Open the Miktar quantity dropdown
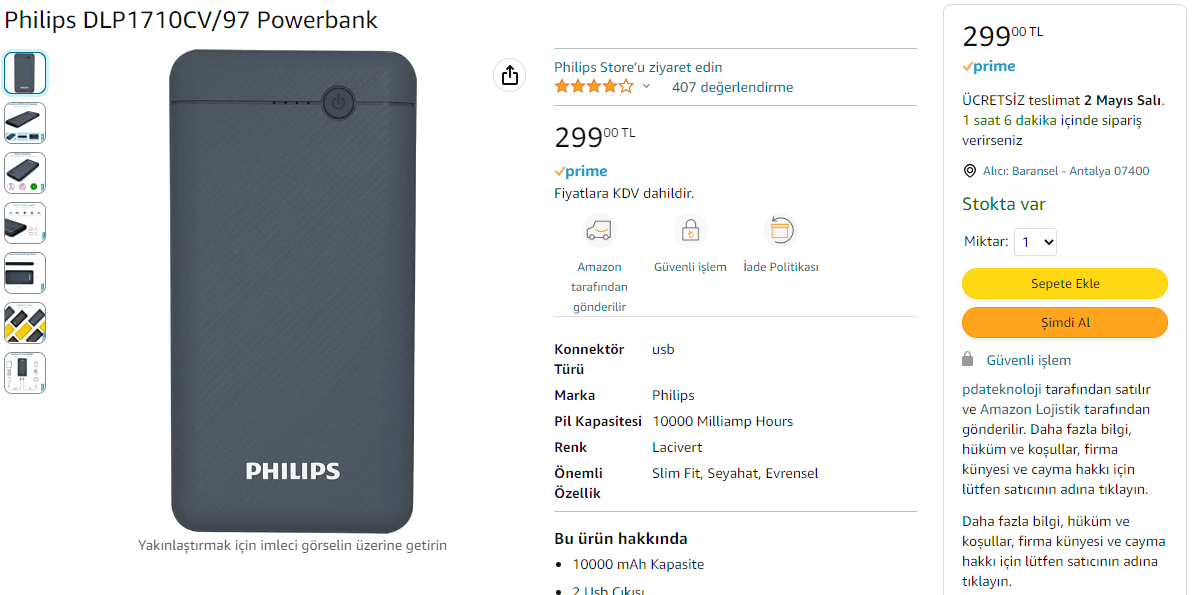Viewport: 1193px width, 595px height. tap(1035, 242)
